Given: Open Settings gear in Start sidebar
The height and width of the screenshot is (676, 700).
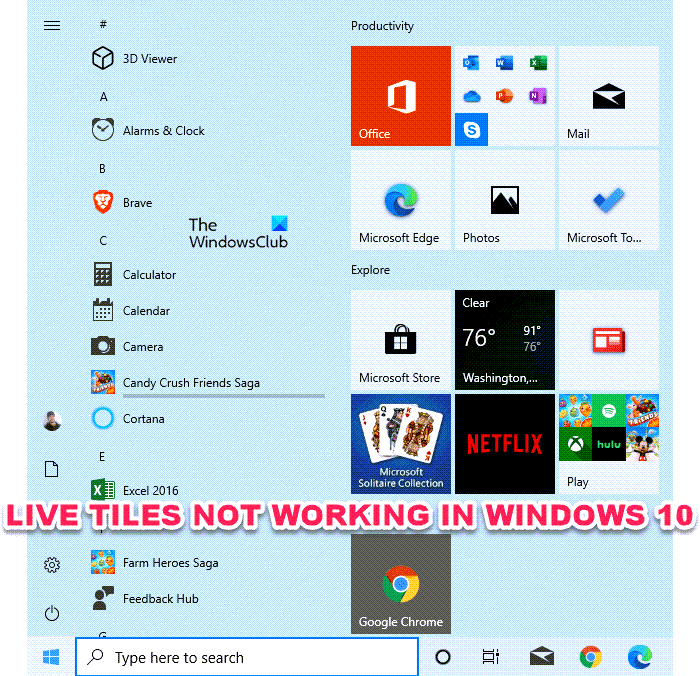Looking at the screenshot, I should pos(52,565).
